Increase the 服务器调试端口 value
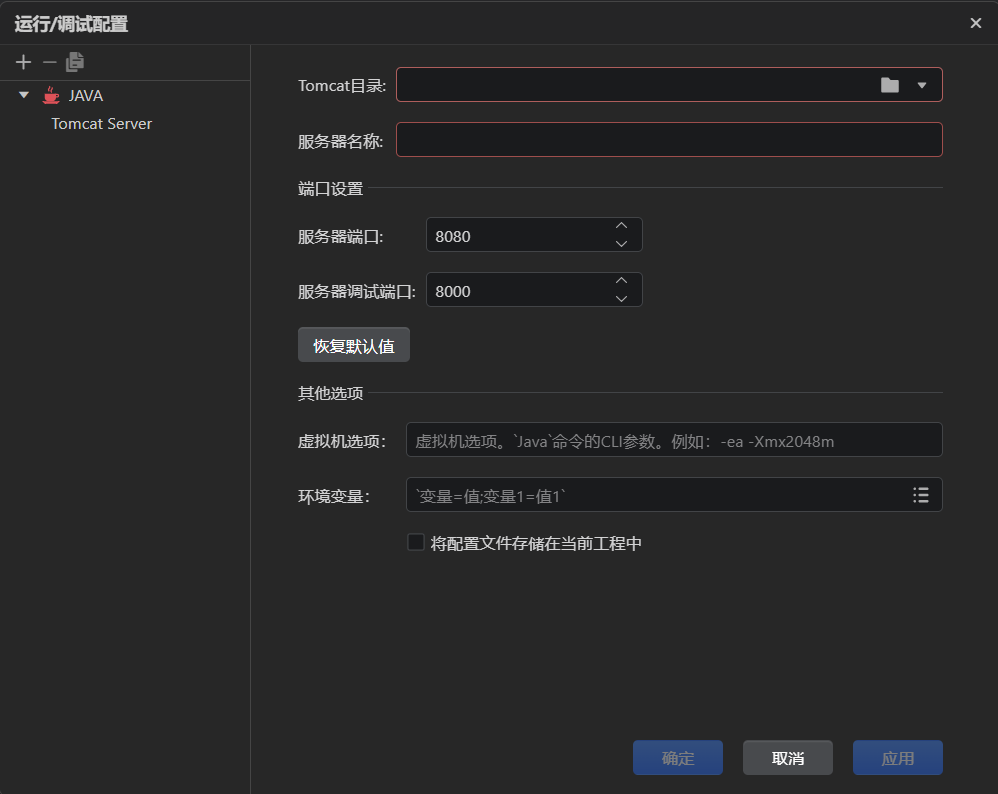The image size is (998, 794). pos(622,281)
